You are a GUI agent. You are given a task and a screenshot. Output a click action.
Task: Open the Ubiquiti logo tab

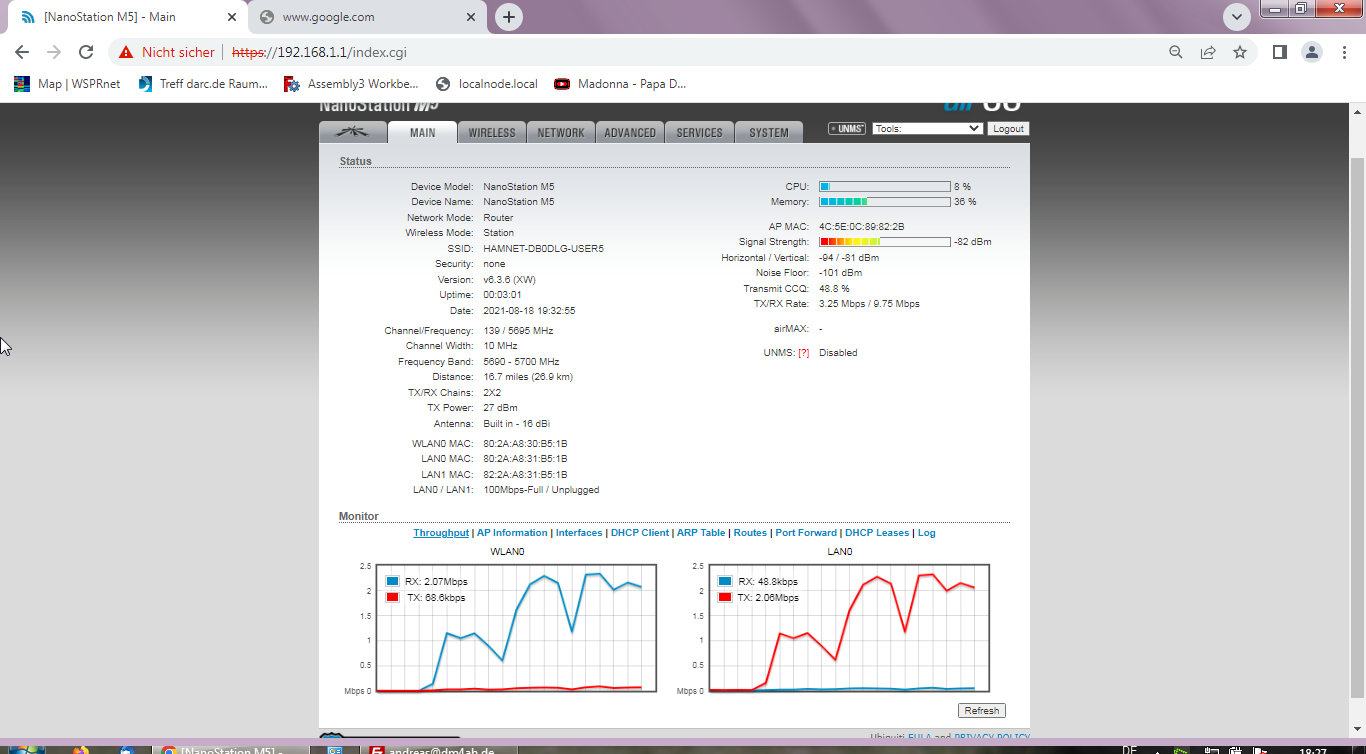coord(352,132)
